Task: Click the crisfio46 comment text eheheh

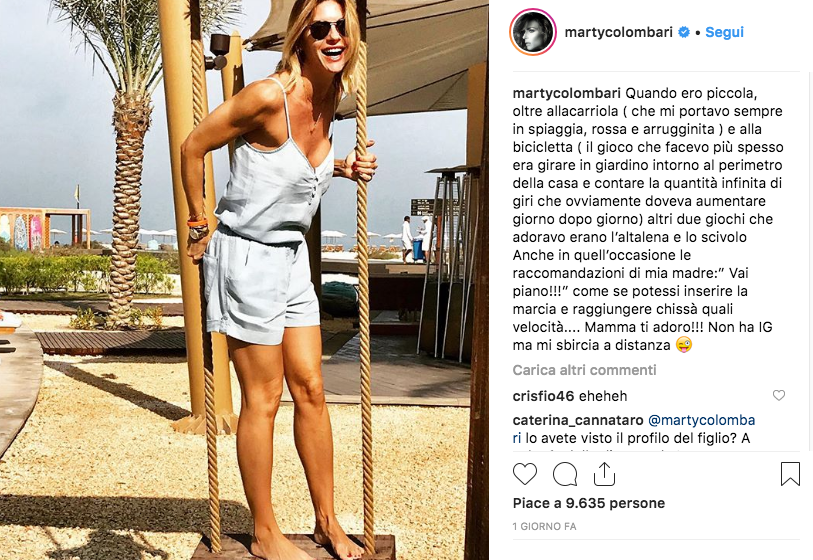Action: pyautogui.click(x=602, y=396)
